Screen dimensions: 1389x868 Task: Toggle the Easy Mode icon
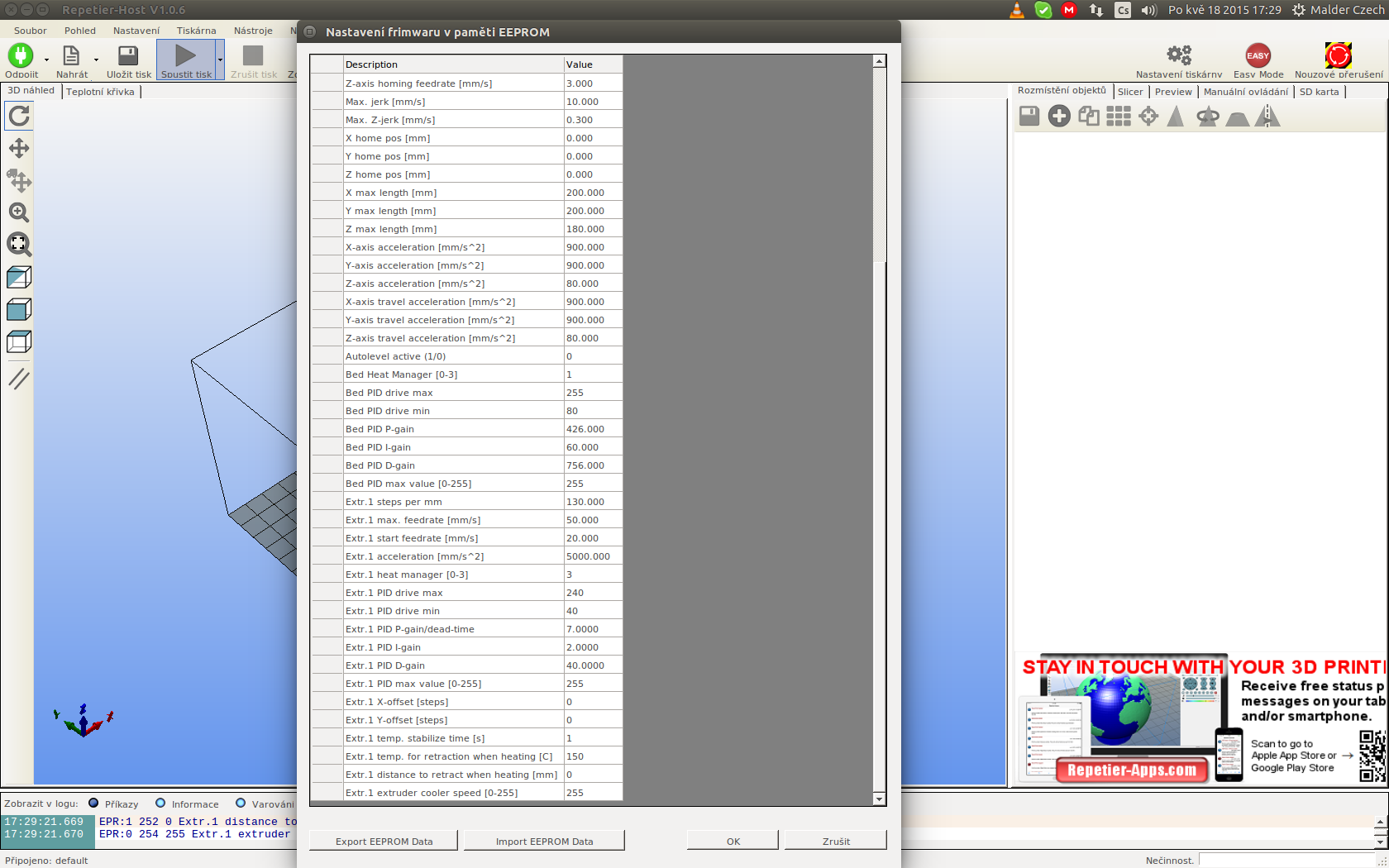pyautogui.click(x=1258, y=55)
